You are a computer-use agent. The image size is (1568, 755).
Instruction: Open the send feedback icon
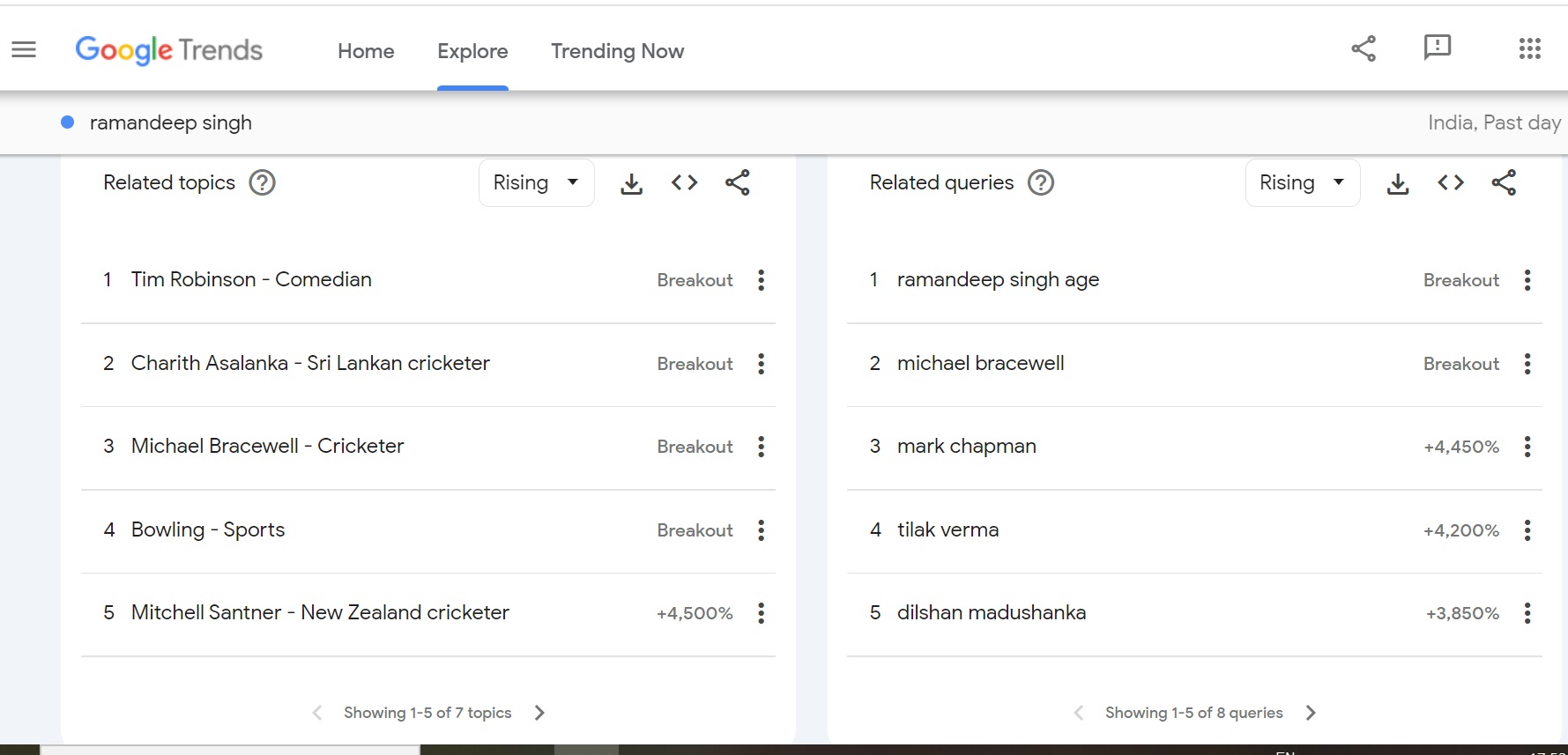click(x=1437, y=48)
